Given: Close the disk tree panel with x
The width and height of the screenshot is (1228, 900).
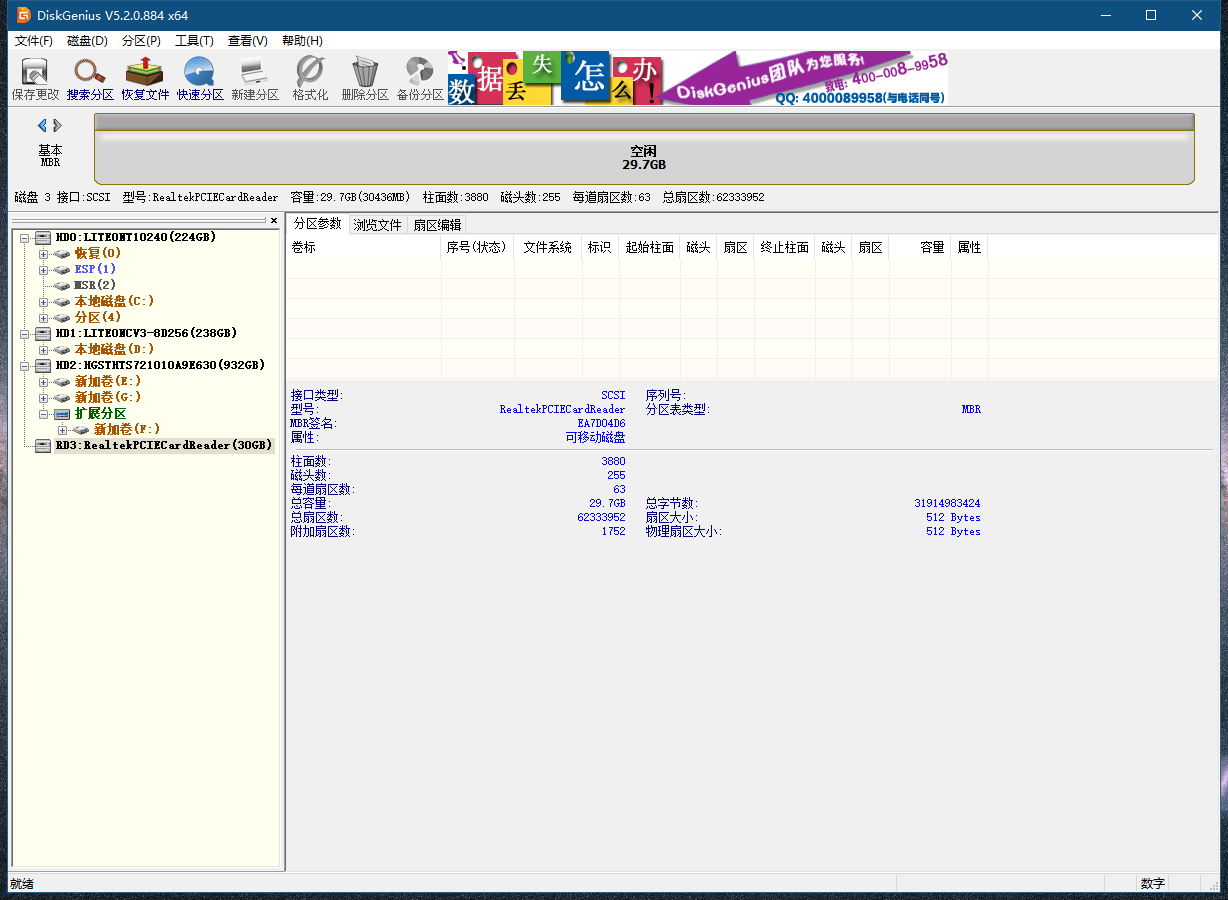Looking at the screenshot, I should point(274,220).
